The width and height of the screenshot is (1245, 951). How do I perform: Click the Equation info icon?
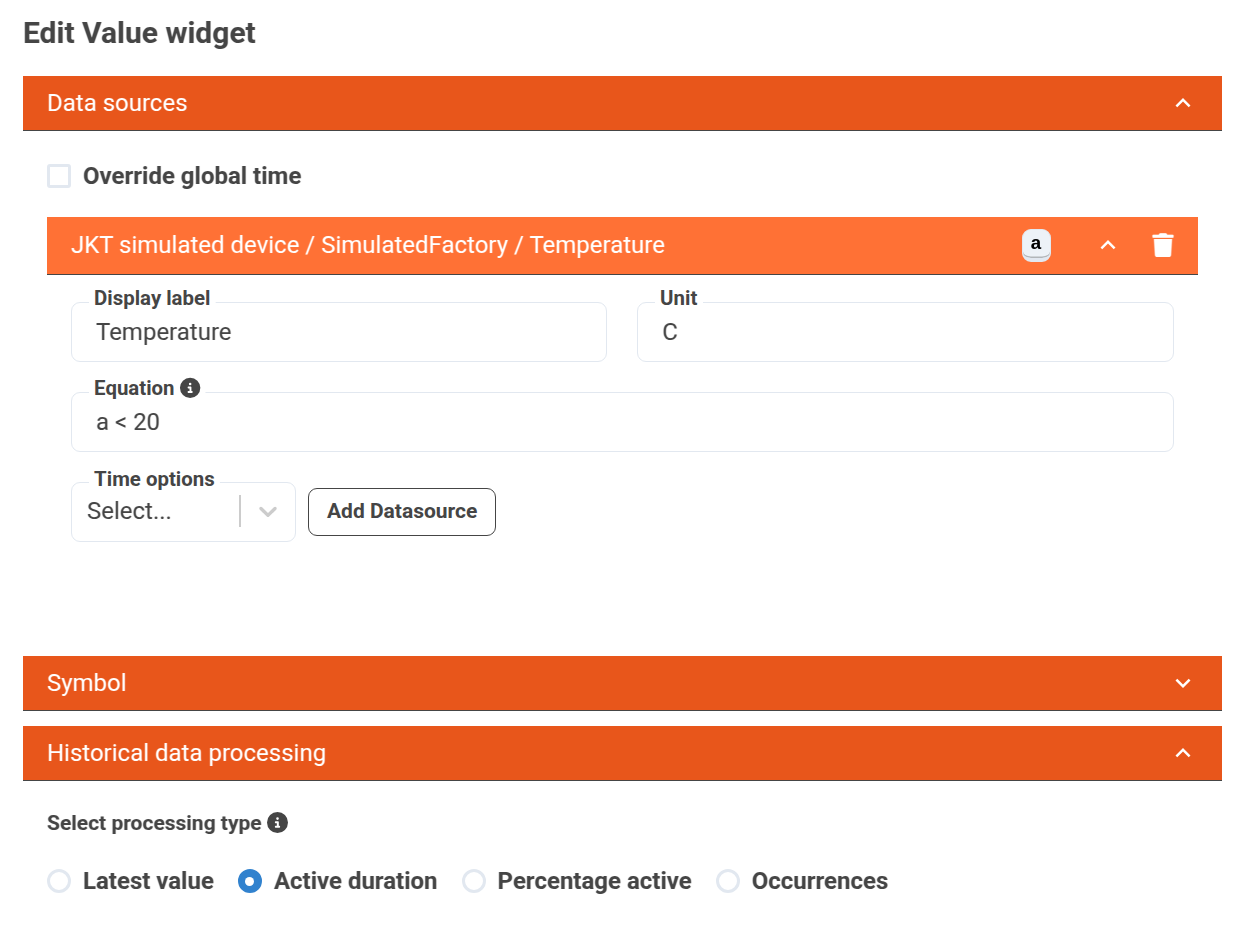click(x=190, y=388)
